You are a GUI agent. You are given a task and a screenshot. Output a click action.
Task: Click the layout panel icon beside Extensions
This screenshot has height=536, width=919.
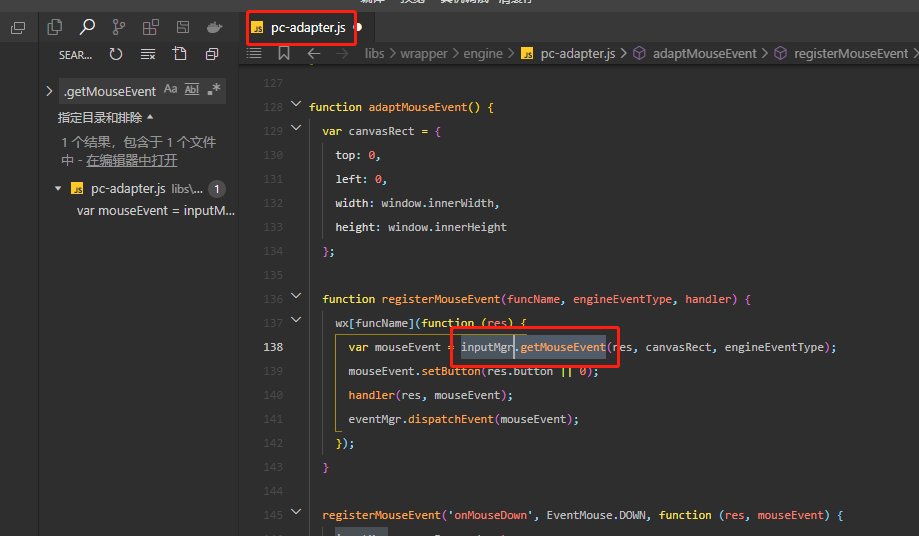click(x=183, y=27)
